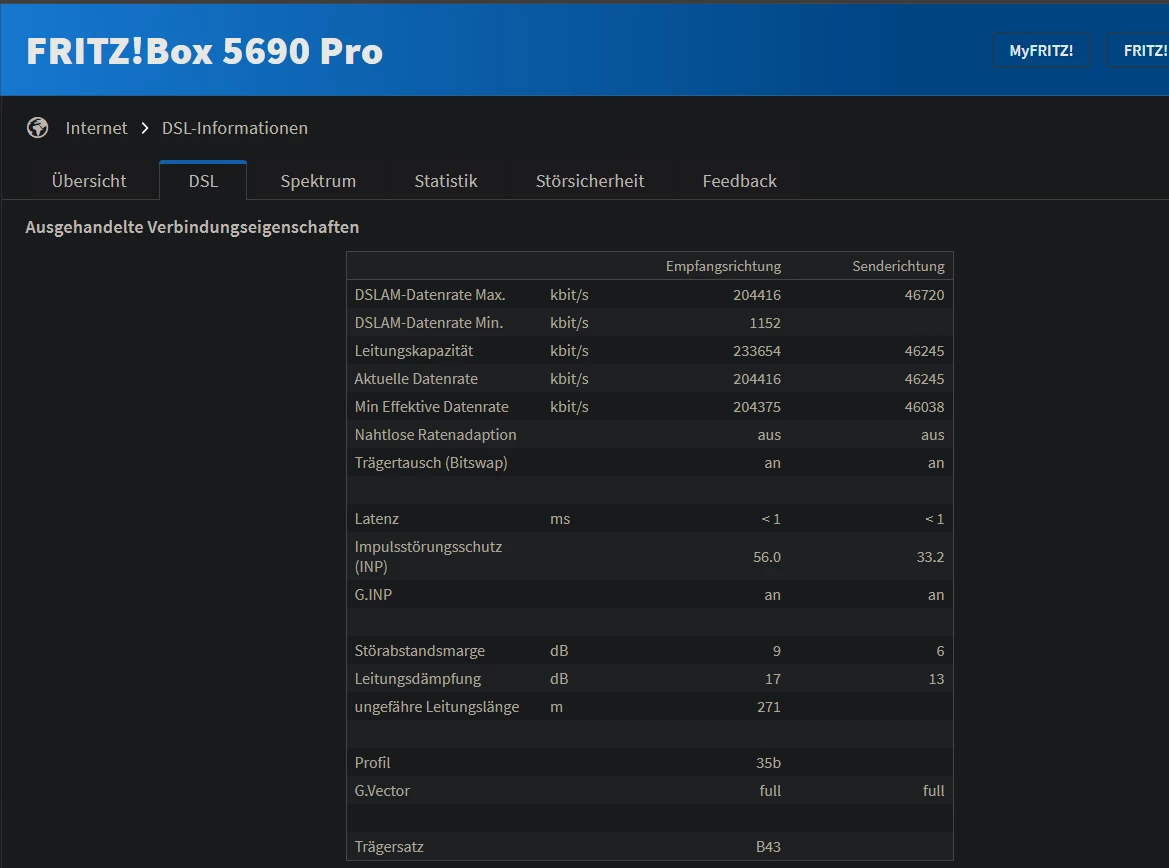Select the Leitungskapazität row label
The height and width of the screenshot is (868, 1169).
pyautogui.click(x=414, y=350)
